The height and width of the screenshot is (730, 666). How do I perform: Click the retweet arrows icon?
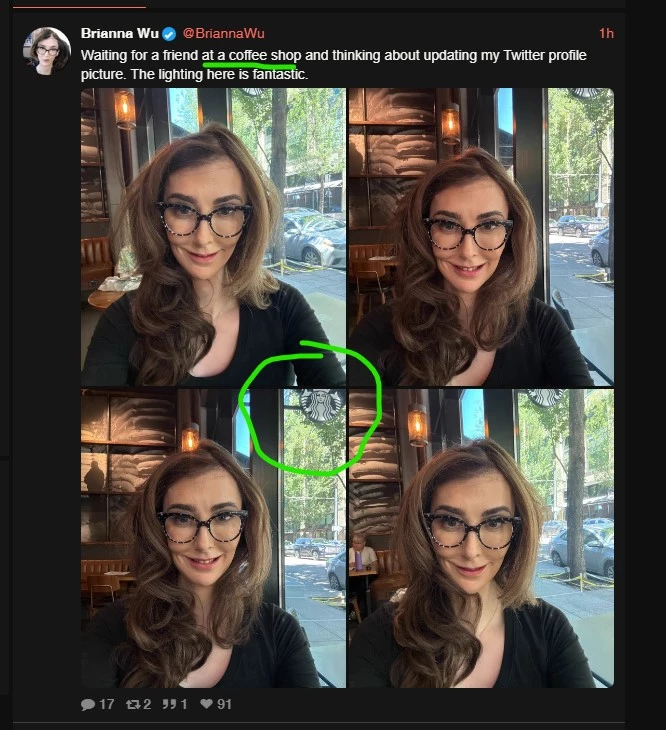133,704
